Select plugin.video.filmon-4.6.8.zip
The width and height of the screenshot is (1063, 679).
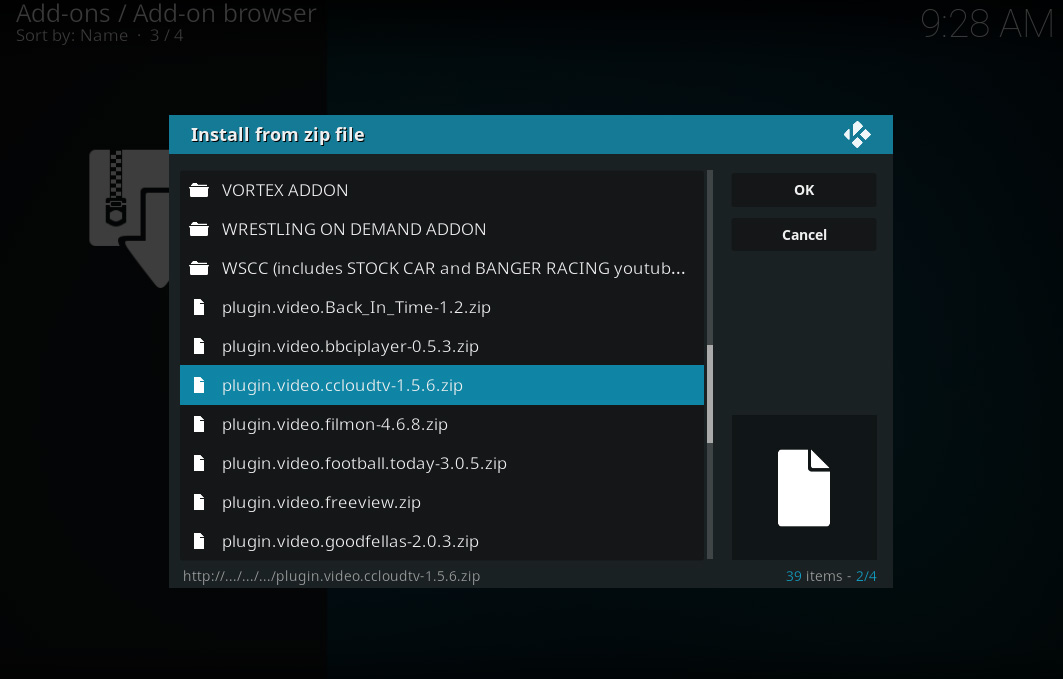[442, 424]
